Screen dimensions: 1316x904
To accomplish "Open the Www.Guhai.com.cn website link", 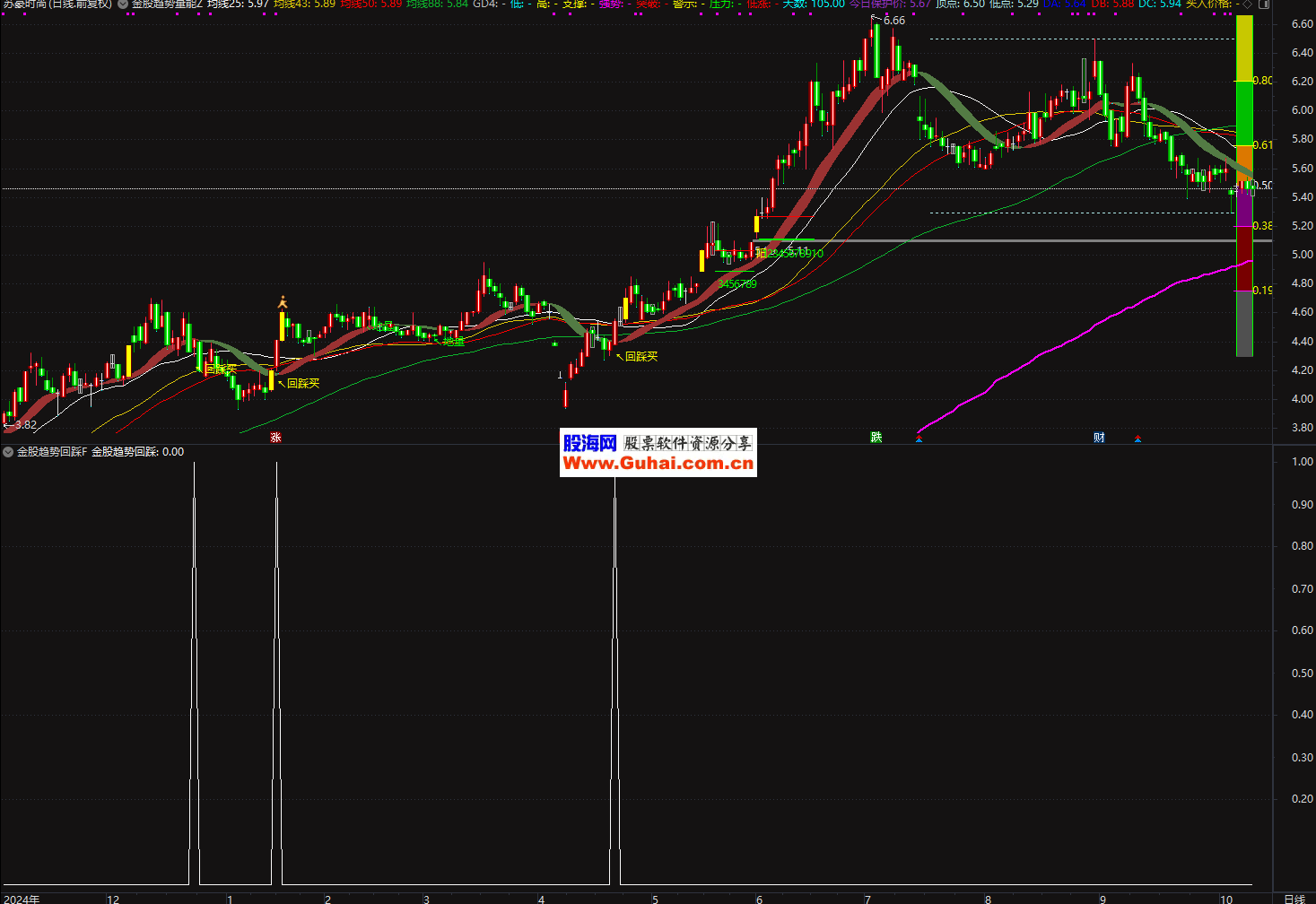I will coord(658,464).
